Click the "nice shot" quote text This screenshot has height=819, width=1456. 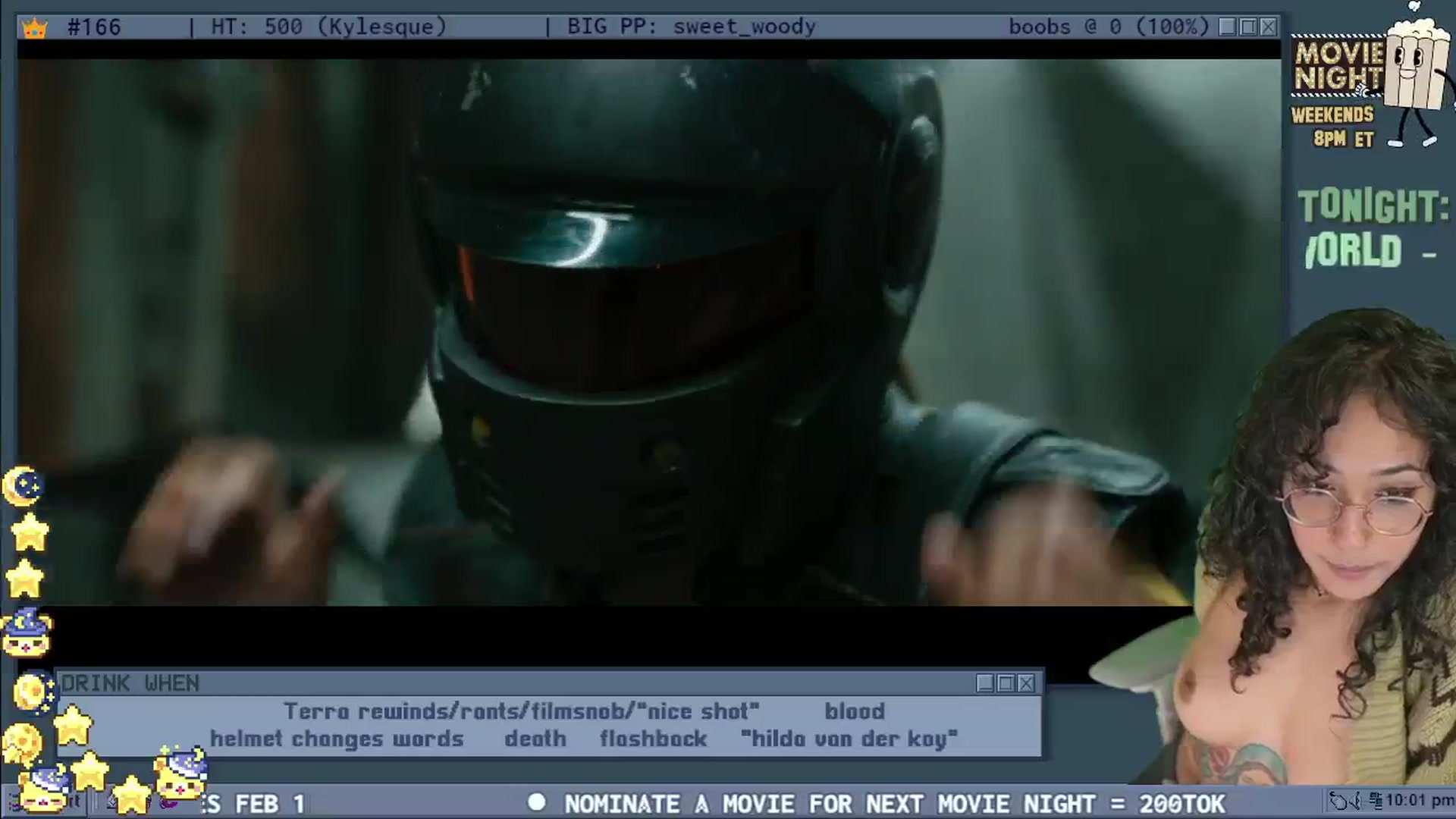pos(698,711)
